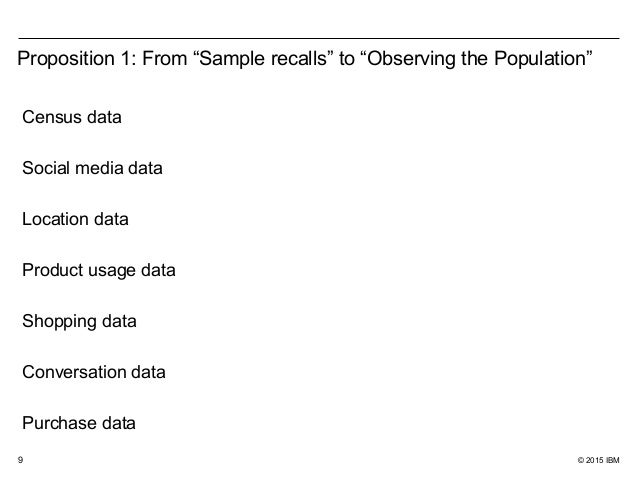Click the word Shopping
Viewport: 638px width, 479px height.
pos(59,322)
